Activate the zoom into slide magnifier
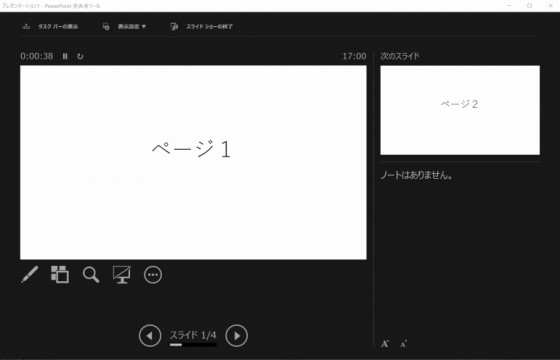Screen dimensions: 560x360 [91, 275]
